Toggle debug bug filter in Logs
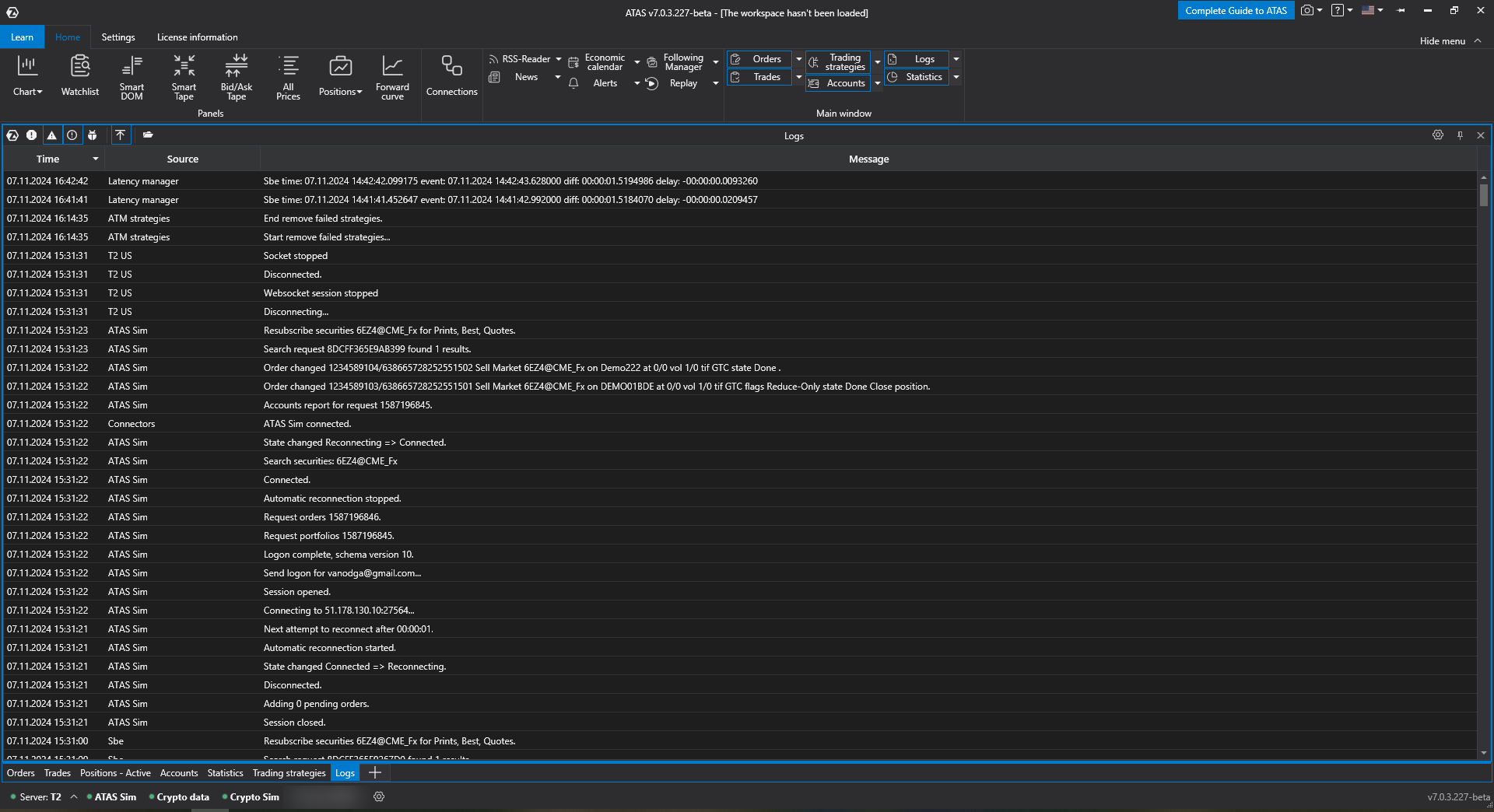This screenshot has width=1494, height=812. point(92,135)
